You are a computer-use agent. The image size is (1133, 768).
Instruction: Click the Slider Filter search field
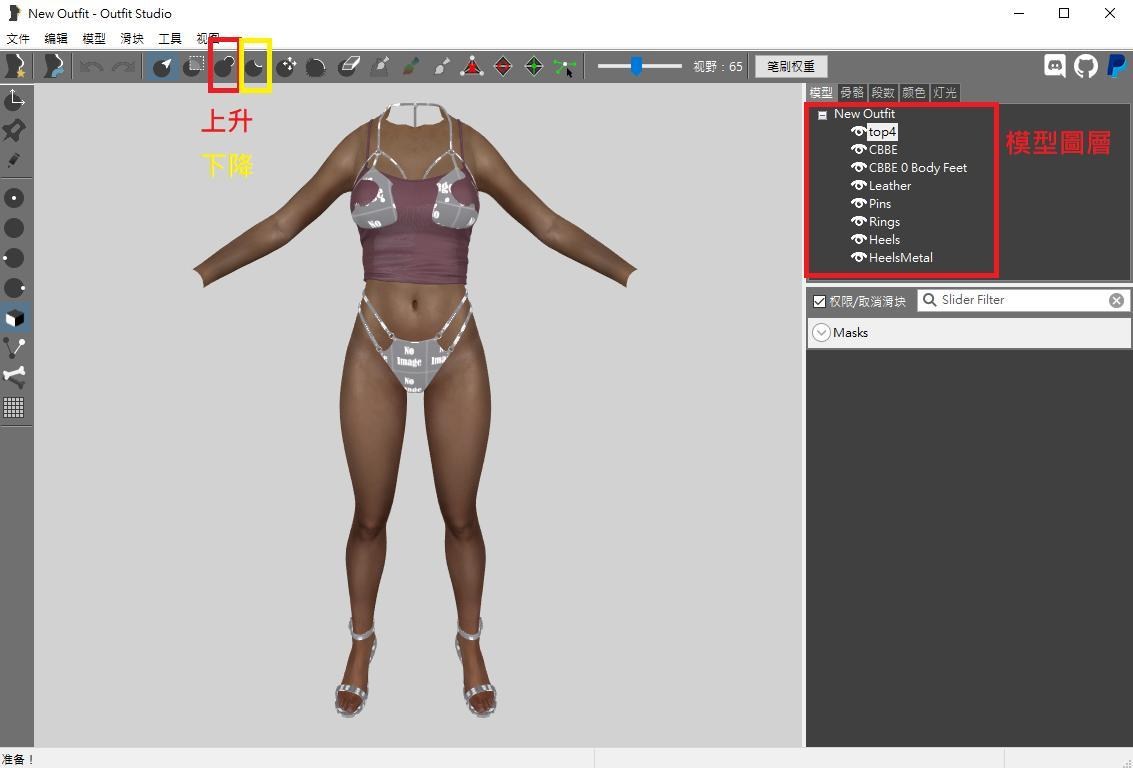point(1020,300)
